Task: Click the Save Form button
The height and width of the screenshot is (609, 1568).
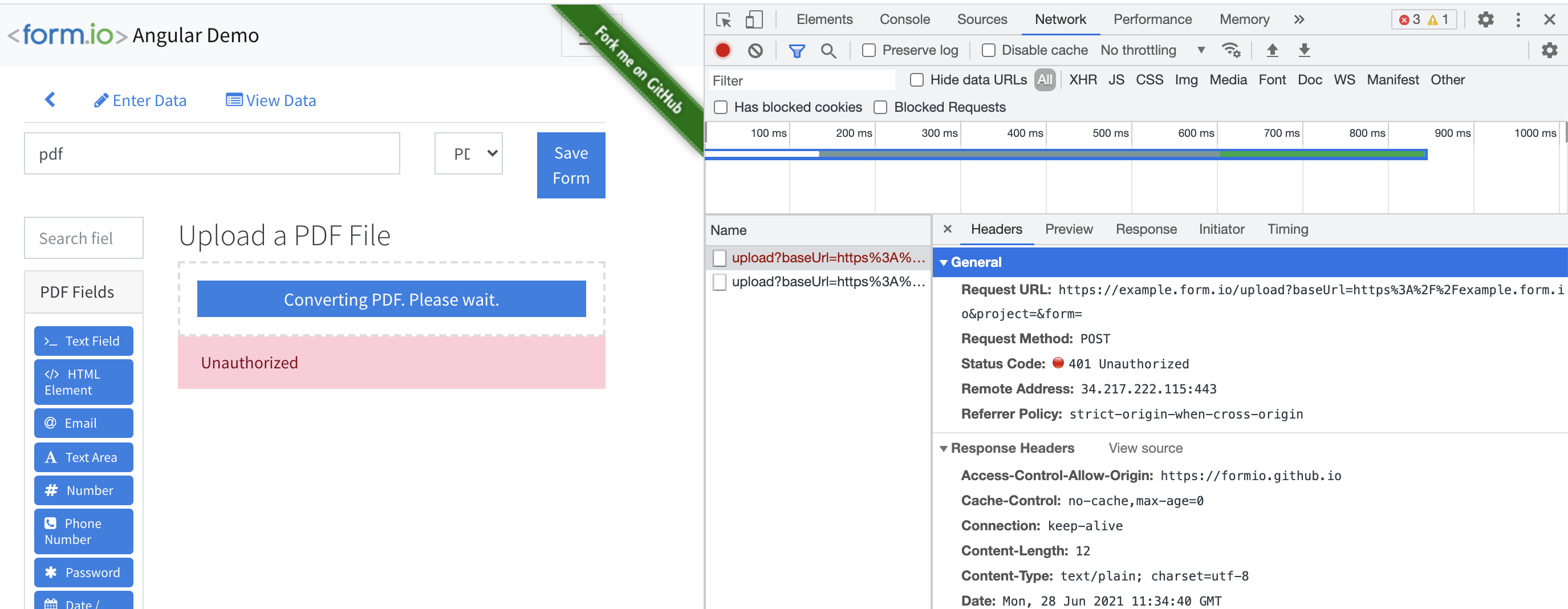Action: (571, 165)
